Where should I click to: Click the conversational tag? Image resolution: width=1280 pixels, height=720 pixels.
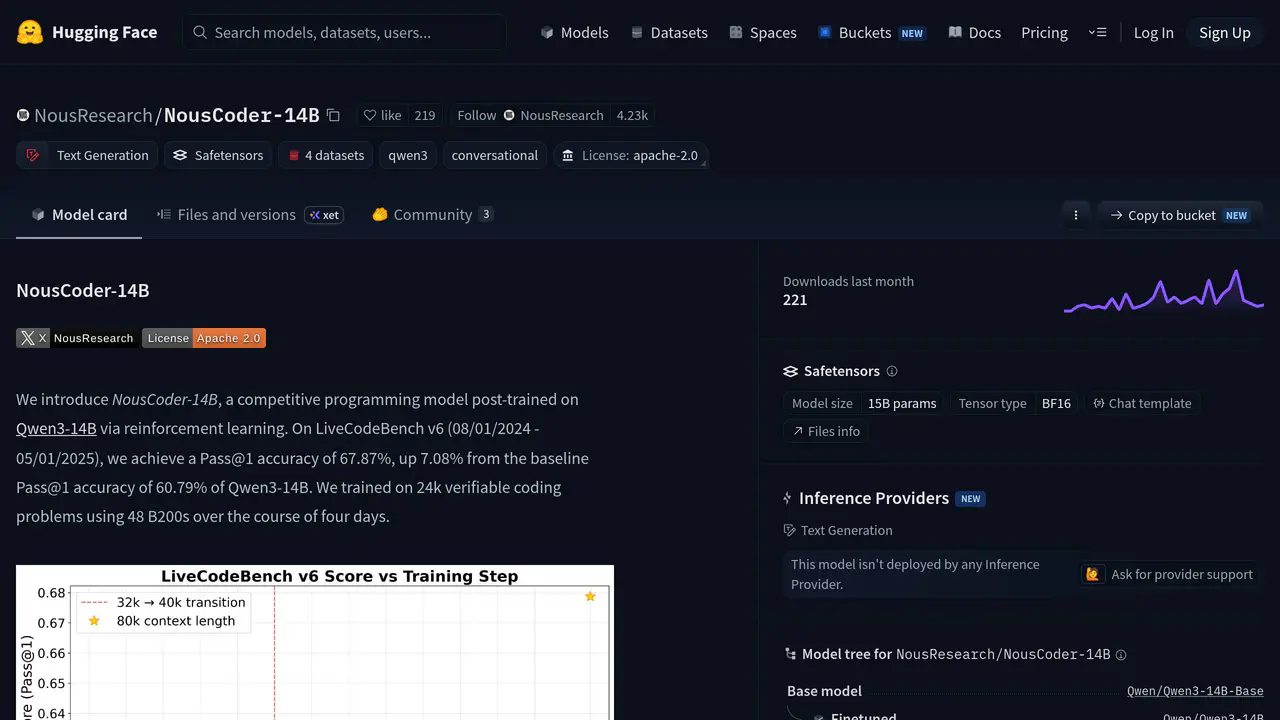[495, 155]
